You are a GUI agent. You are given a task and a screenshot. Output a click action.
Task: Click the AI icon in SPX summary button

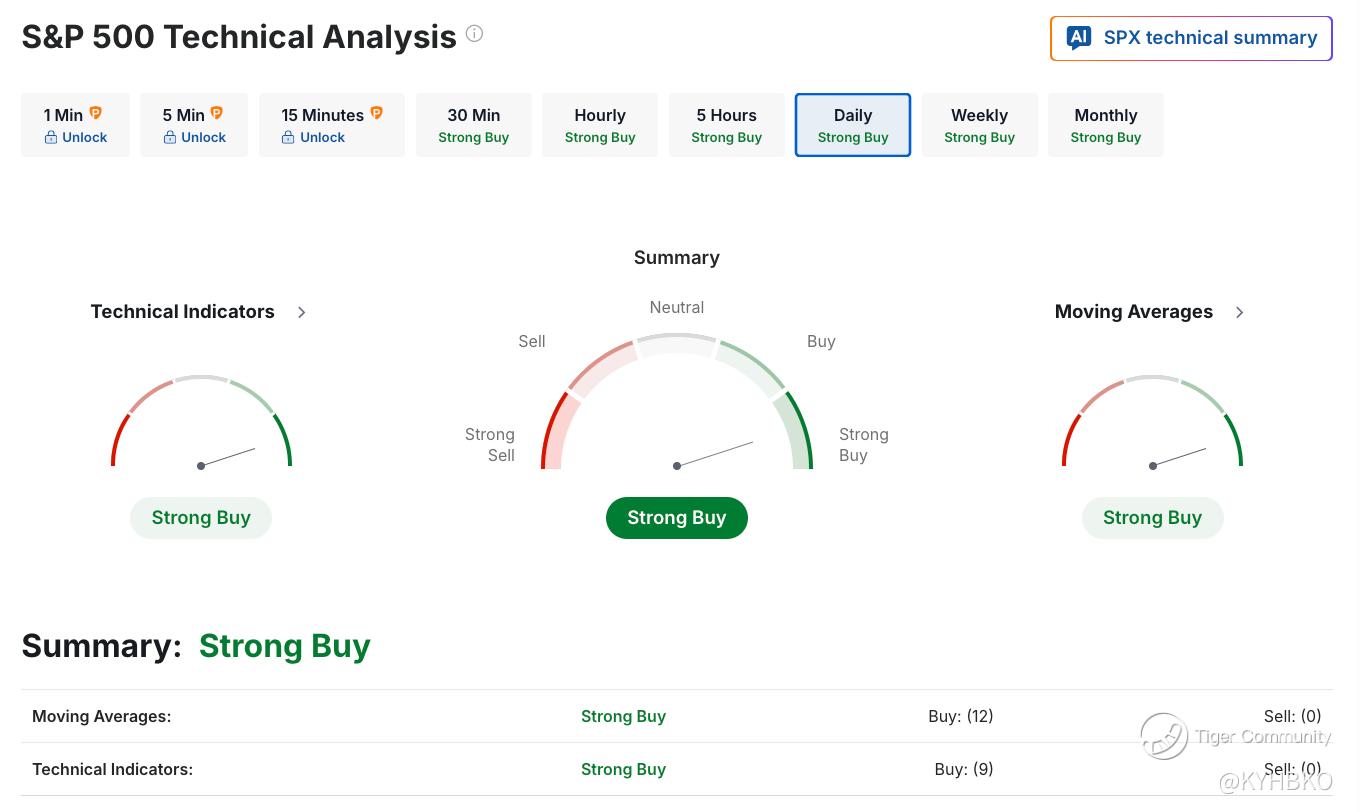(x=1078, y=38)
